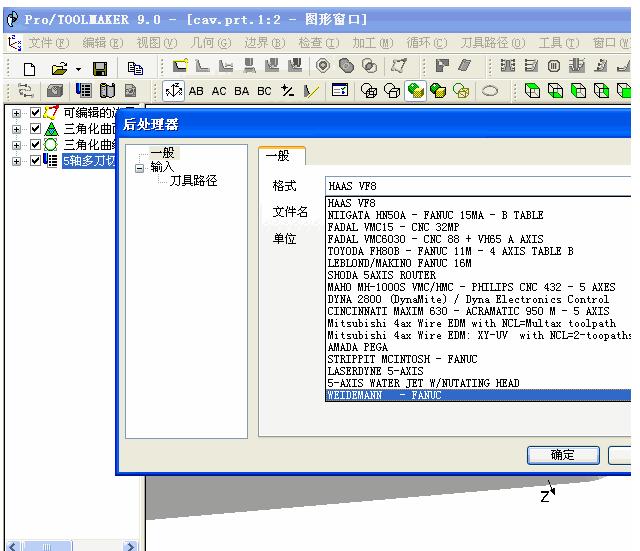The image size is (640, 551).
Task: Select 一般 in the dialog tree
Action: [x=162, y=153]
